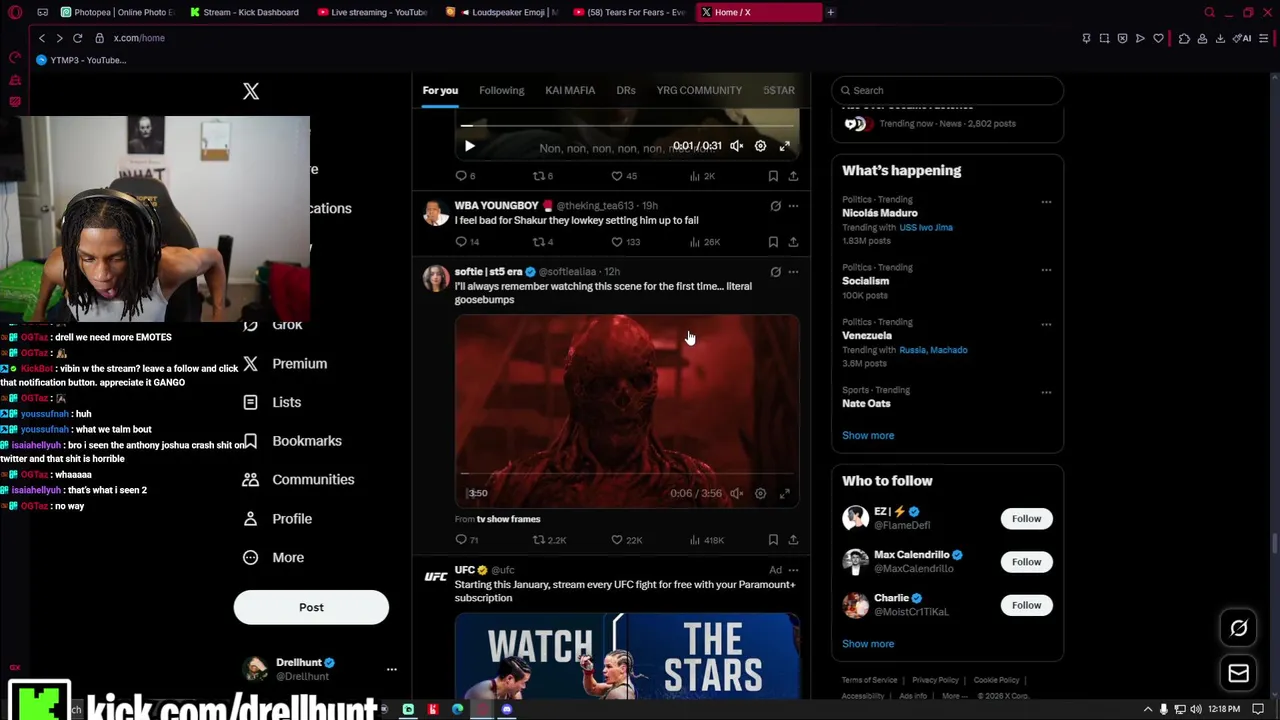
Task: Follow Charlie @MoistCr1TiKaL
Action: point(1026,605)
